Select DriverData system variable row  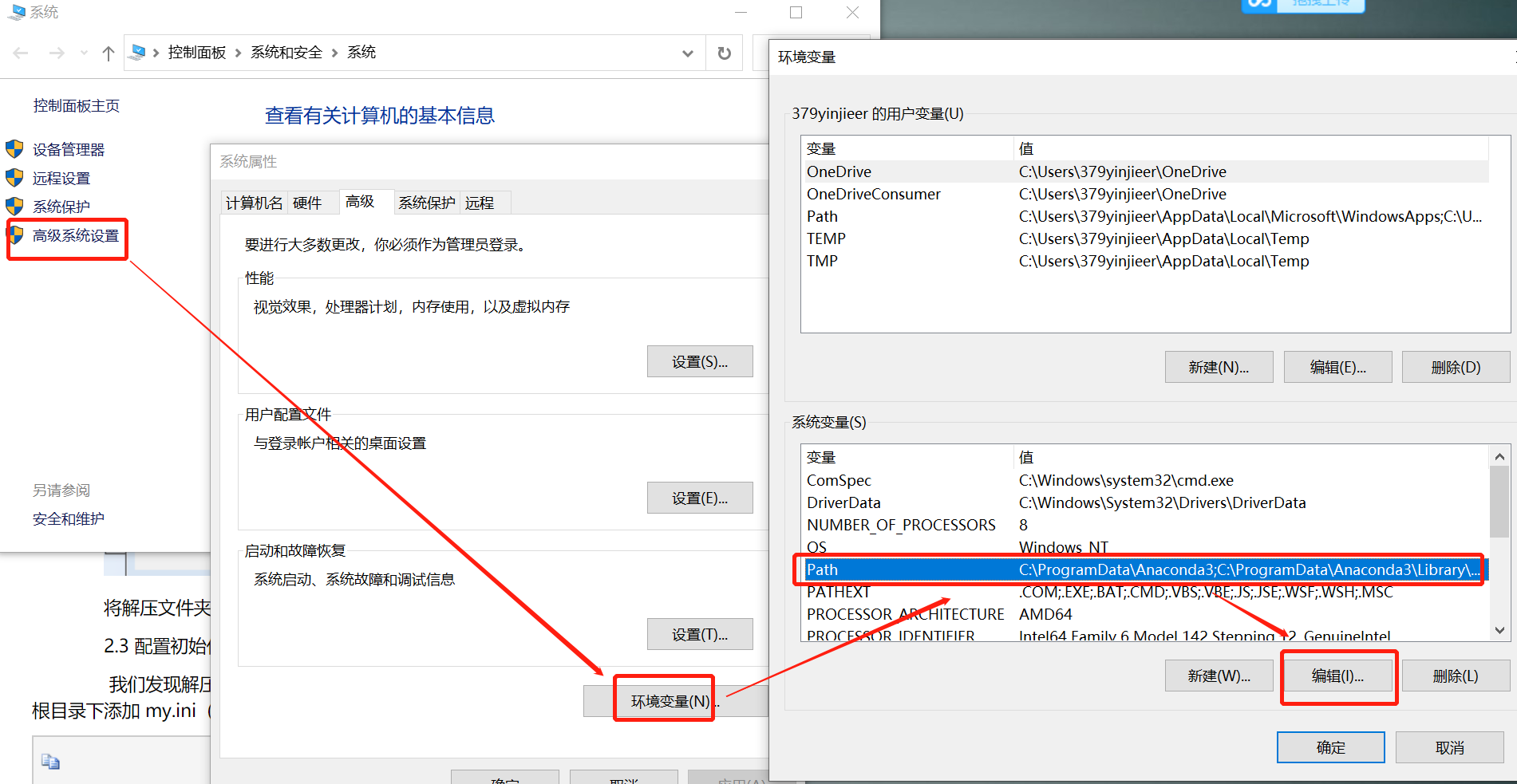point(1145,502)
